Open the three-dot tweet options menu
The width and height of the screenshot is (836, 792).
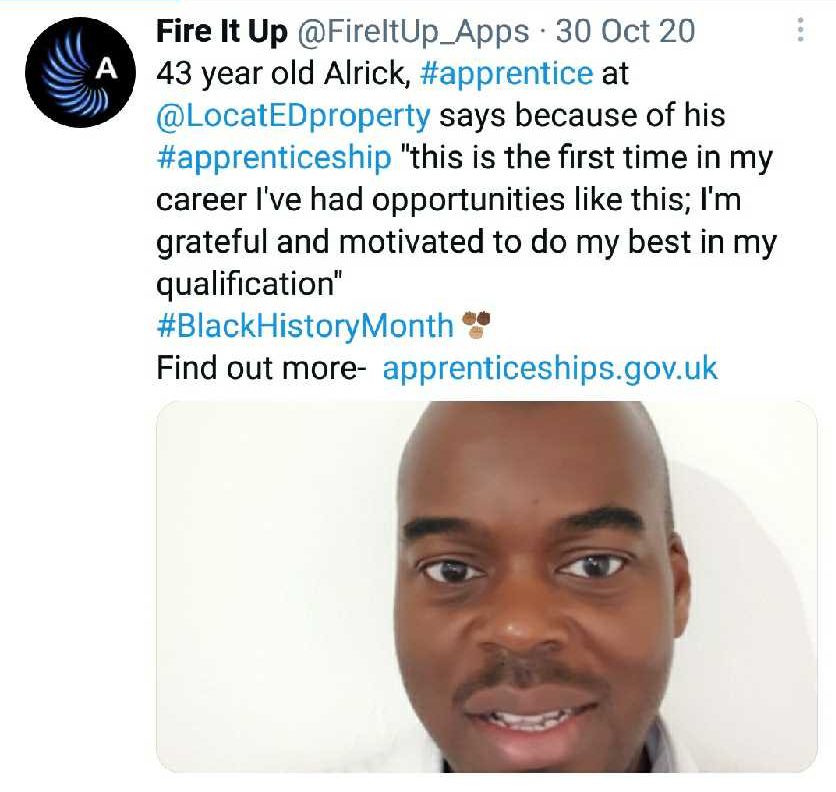[800, 30]
